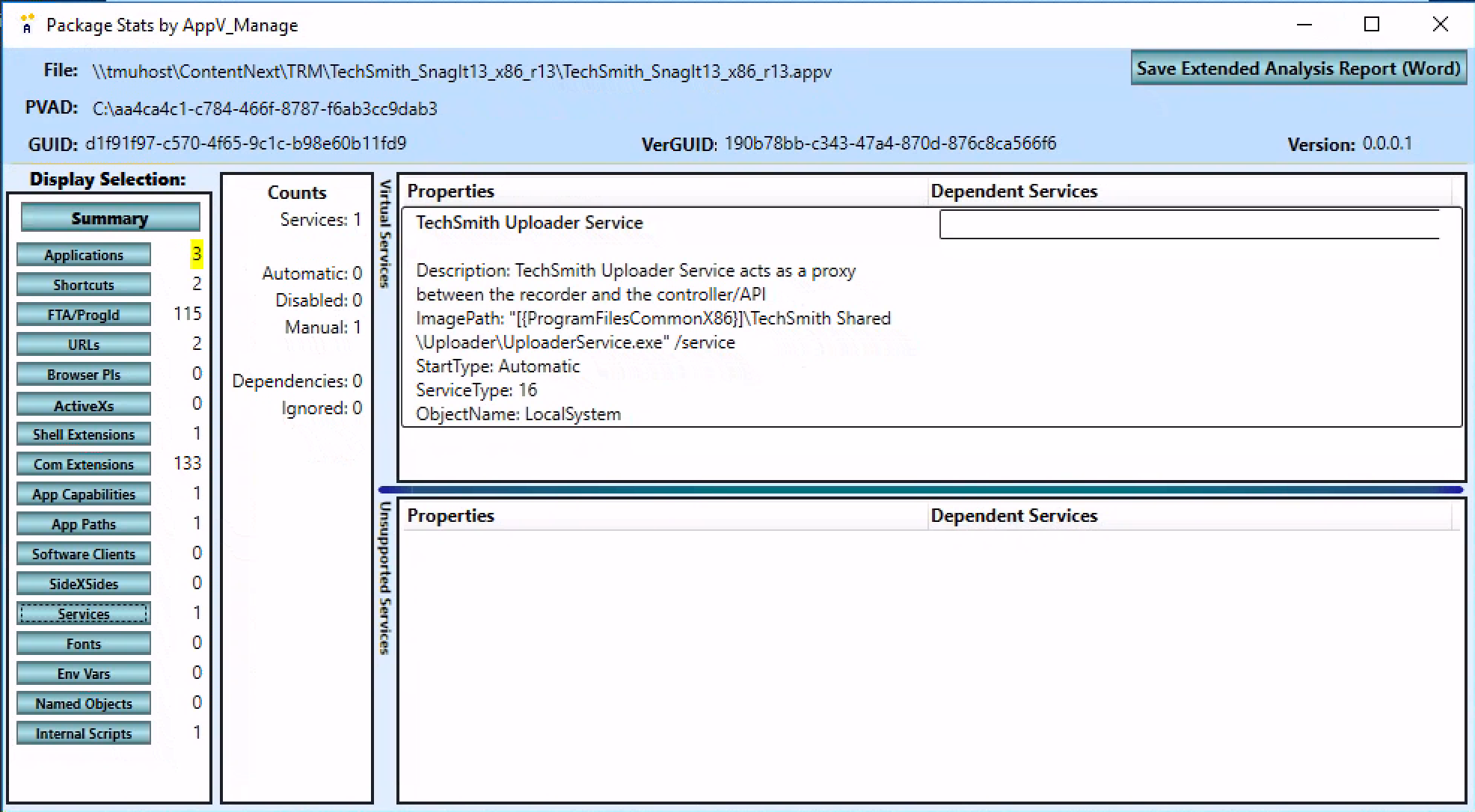The width and height of the screenshot is (1475, 812).
Task: Click the highlighted Applications count 3
Action: coord(197,254)
